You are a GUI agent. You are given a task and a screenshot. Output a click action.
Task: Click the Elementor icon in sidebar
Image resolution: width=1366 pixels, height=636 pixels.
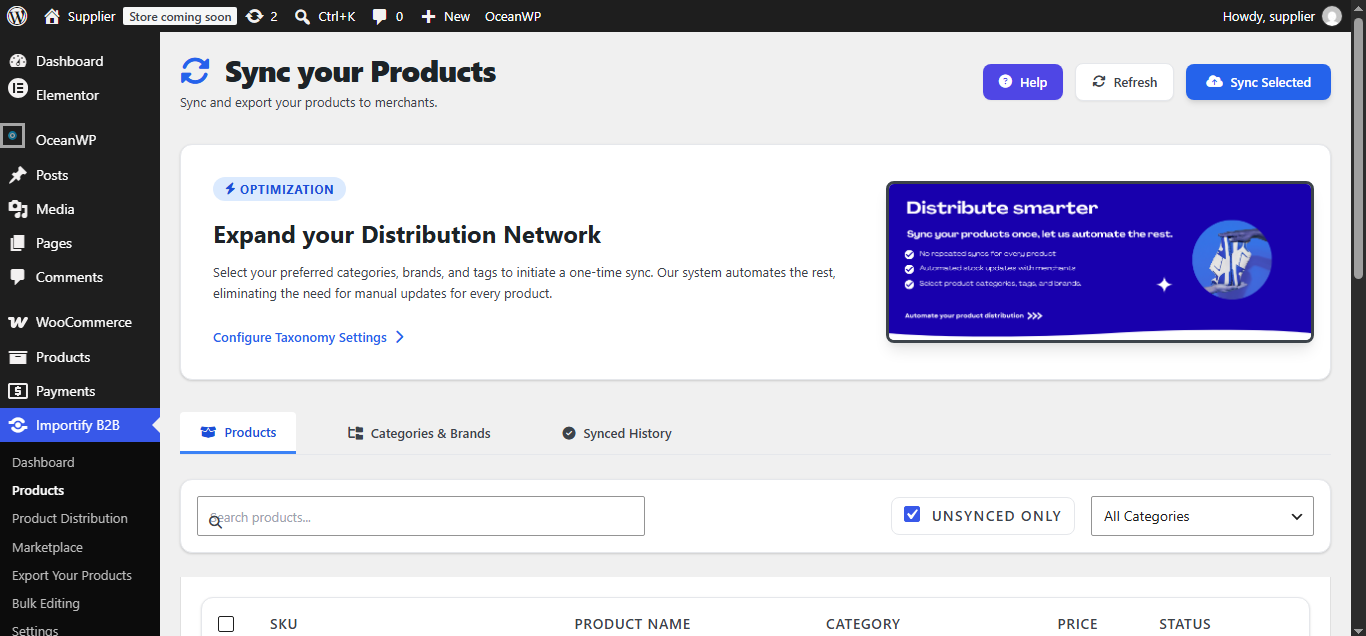click(17, 91)
